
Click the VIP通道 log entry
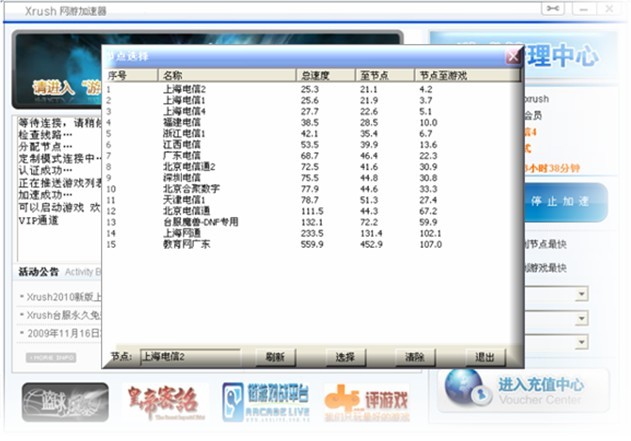point(38,220)
